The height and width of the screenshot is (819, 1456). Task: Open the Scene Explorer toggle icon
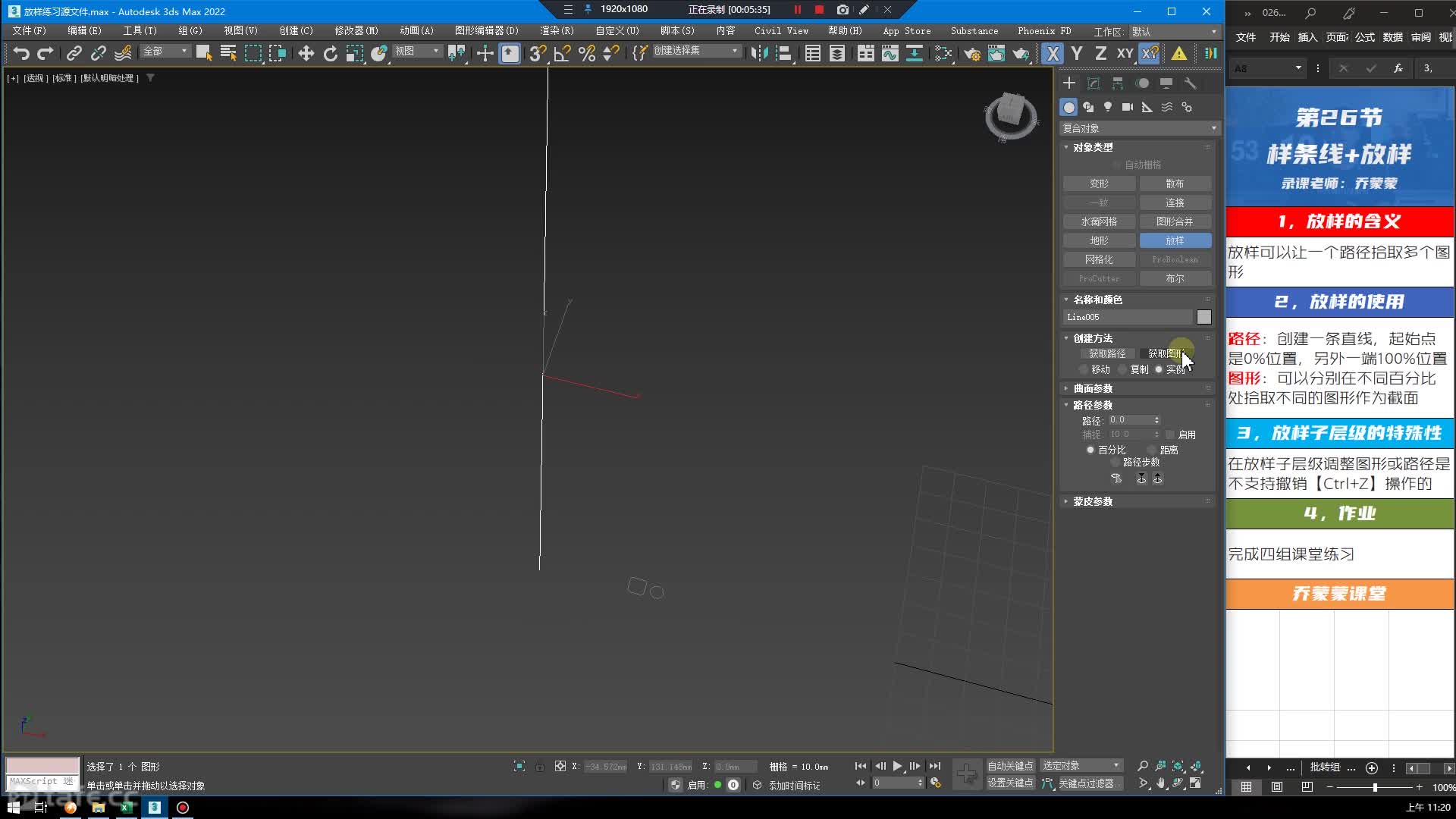[812, 53]
